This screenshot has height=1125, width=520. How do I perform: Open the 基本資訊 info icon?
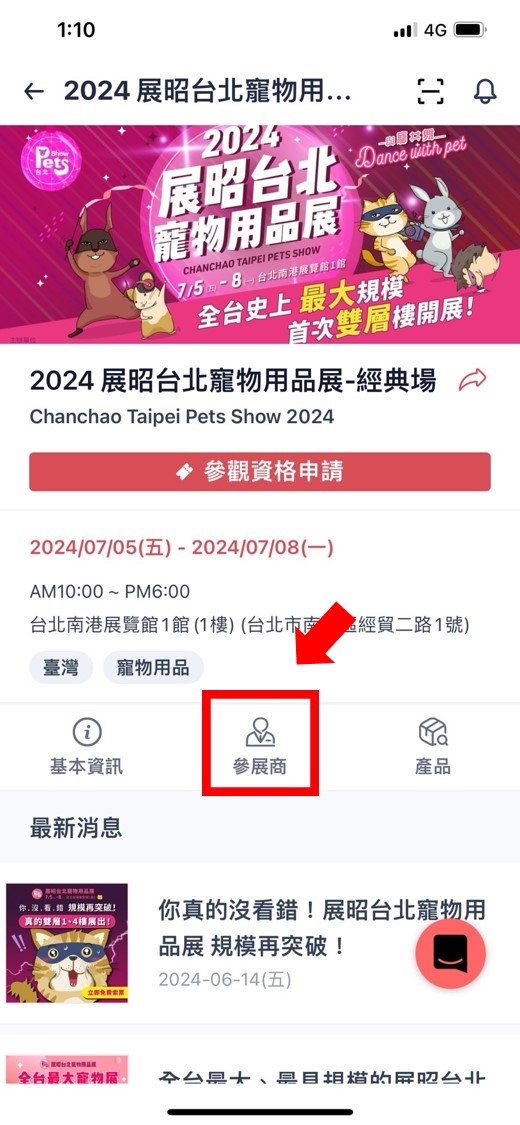87,732
